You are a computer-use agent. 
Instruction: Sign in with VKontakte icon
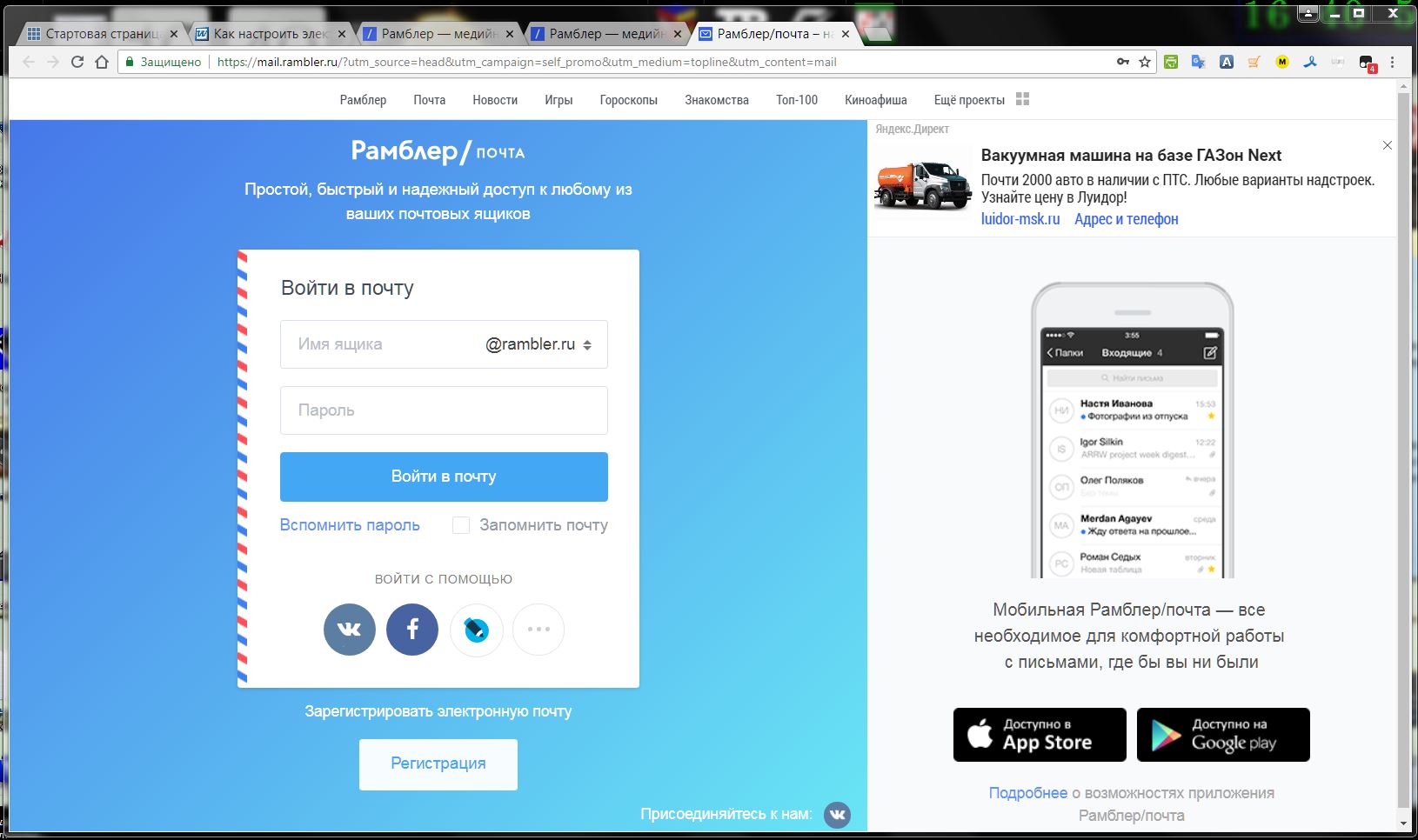click(350, 630)
